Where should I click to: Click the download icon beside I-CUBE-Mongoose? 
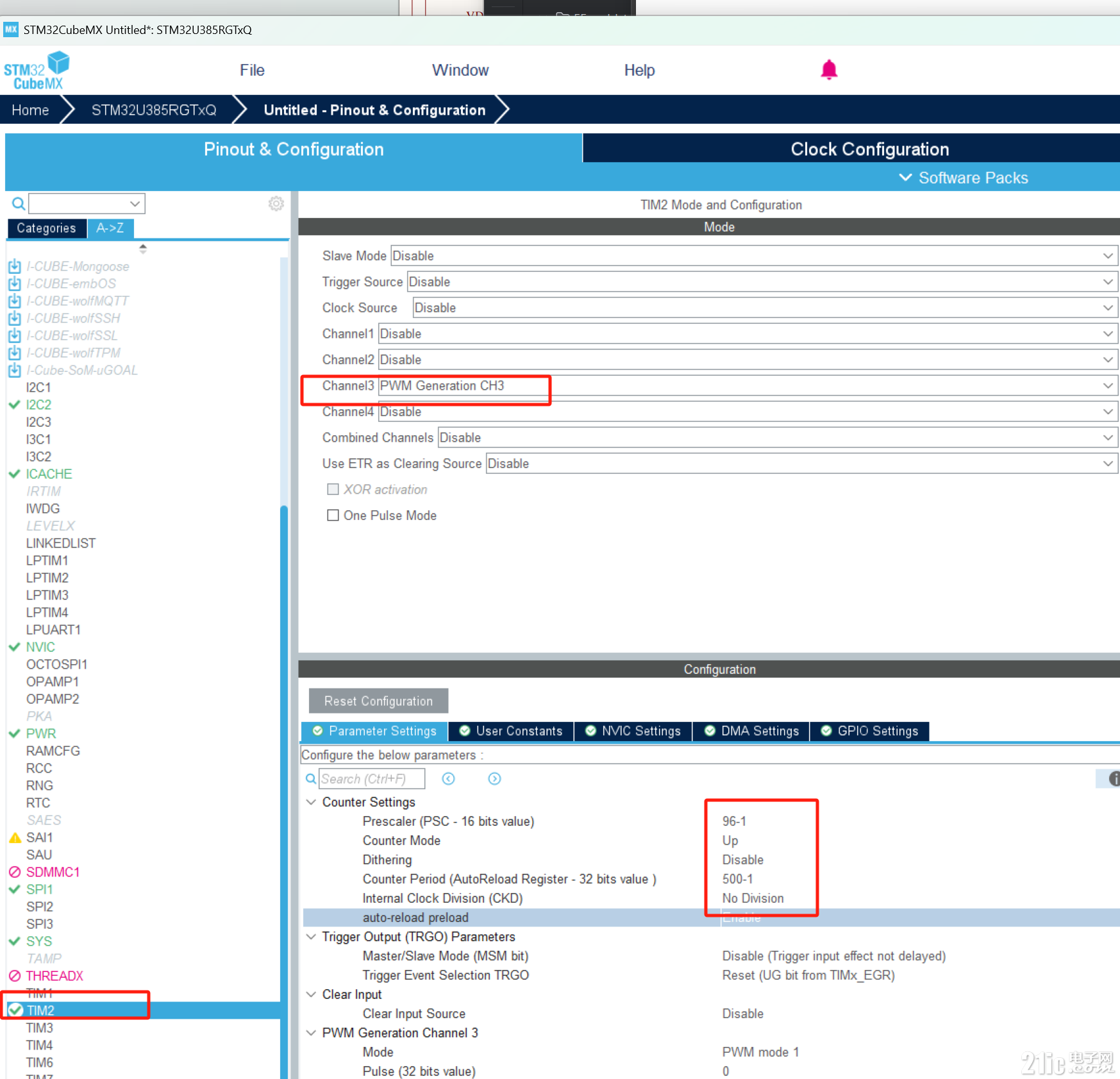click(15, 266)
